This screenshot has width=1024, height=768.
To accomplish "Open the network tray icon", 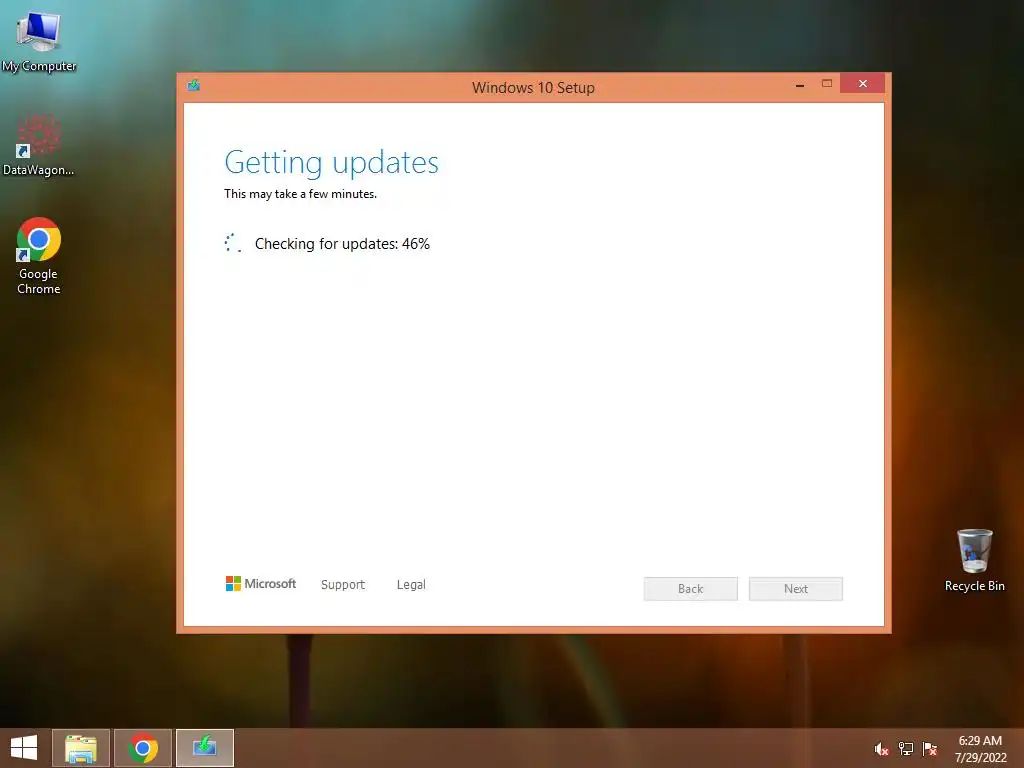I will click(906, 749).
